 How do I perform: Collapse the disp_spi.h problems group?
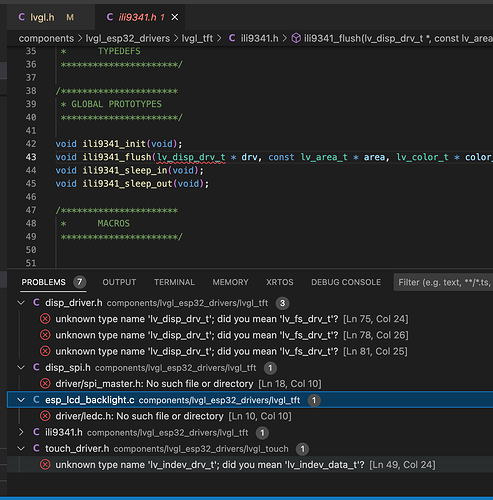pos(21,367)
